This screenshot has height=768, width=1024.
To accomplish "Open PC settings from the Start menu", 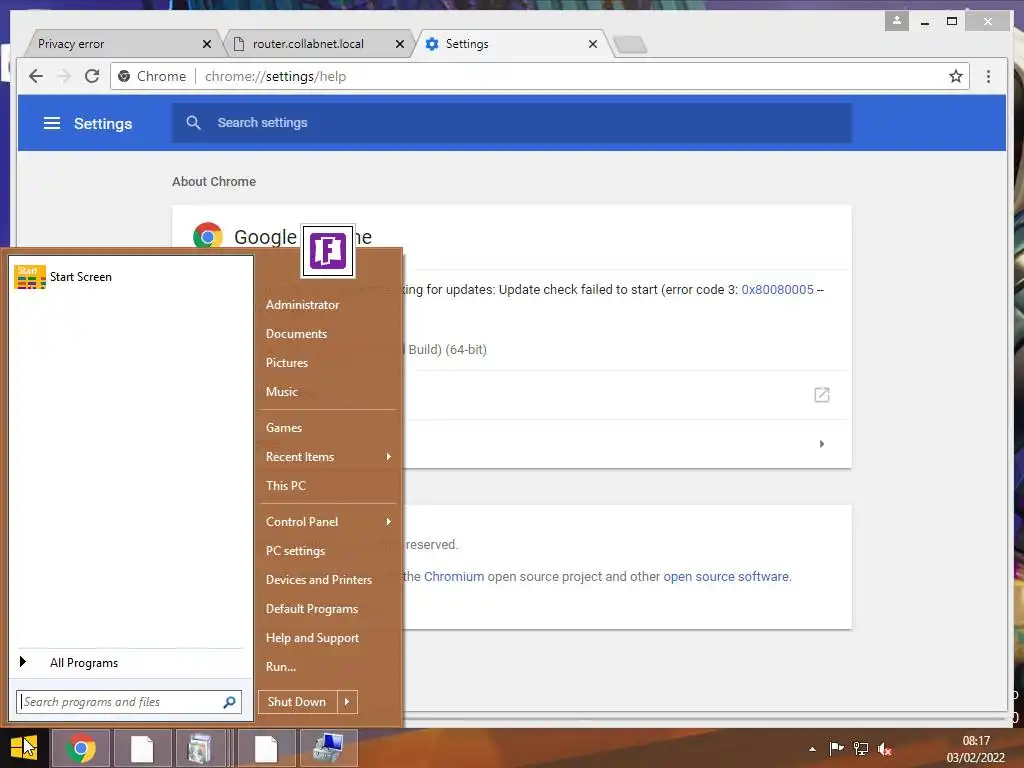I will 295,551.
